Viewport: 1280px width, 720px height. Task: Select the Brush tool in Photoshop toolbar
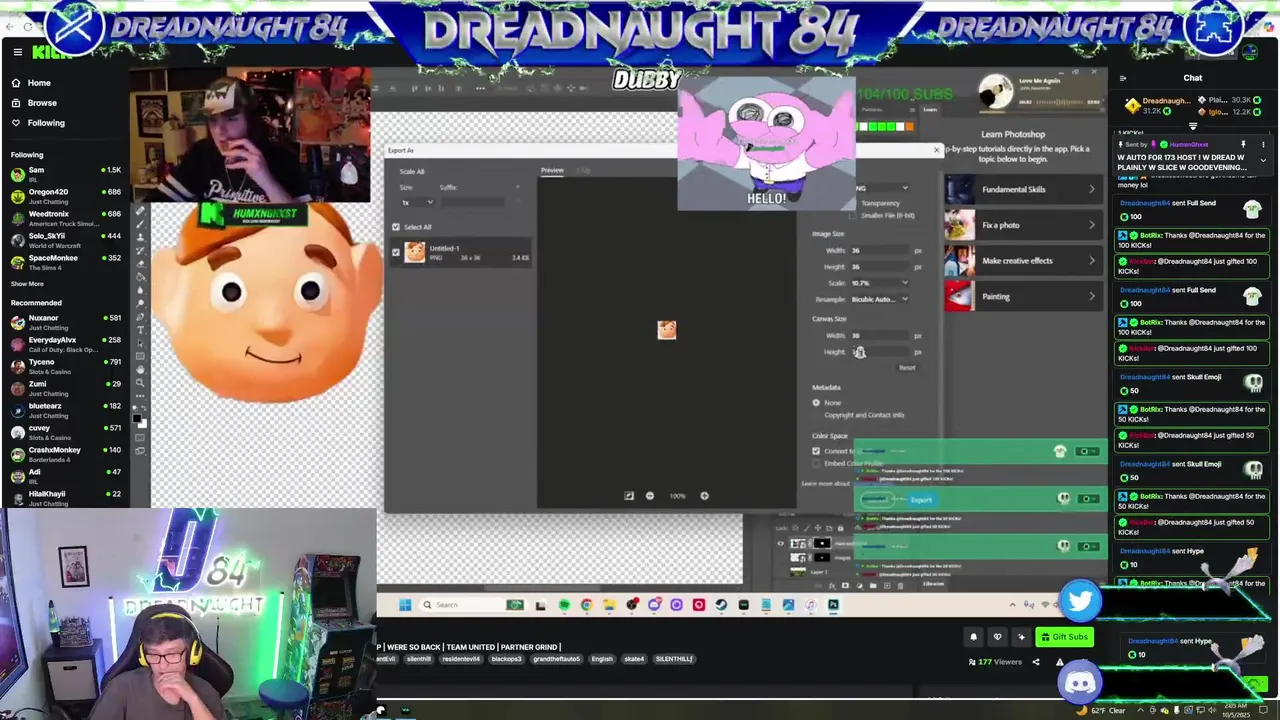[140, 224]
